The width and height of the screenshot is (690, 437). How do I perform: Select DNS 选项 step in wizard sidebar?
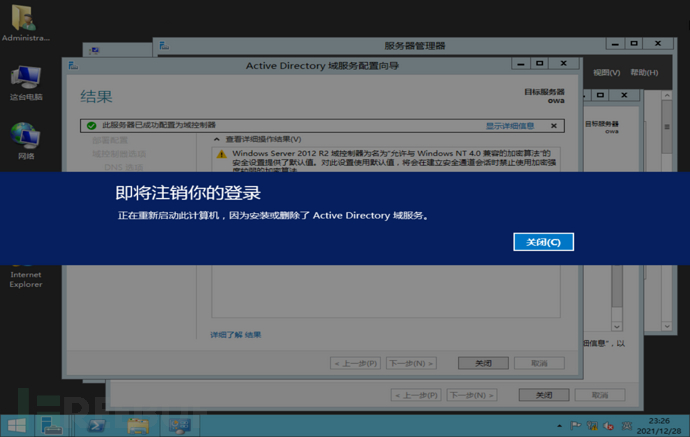click(124, 167)
